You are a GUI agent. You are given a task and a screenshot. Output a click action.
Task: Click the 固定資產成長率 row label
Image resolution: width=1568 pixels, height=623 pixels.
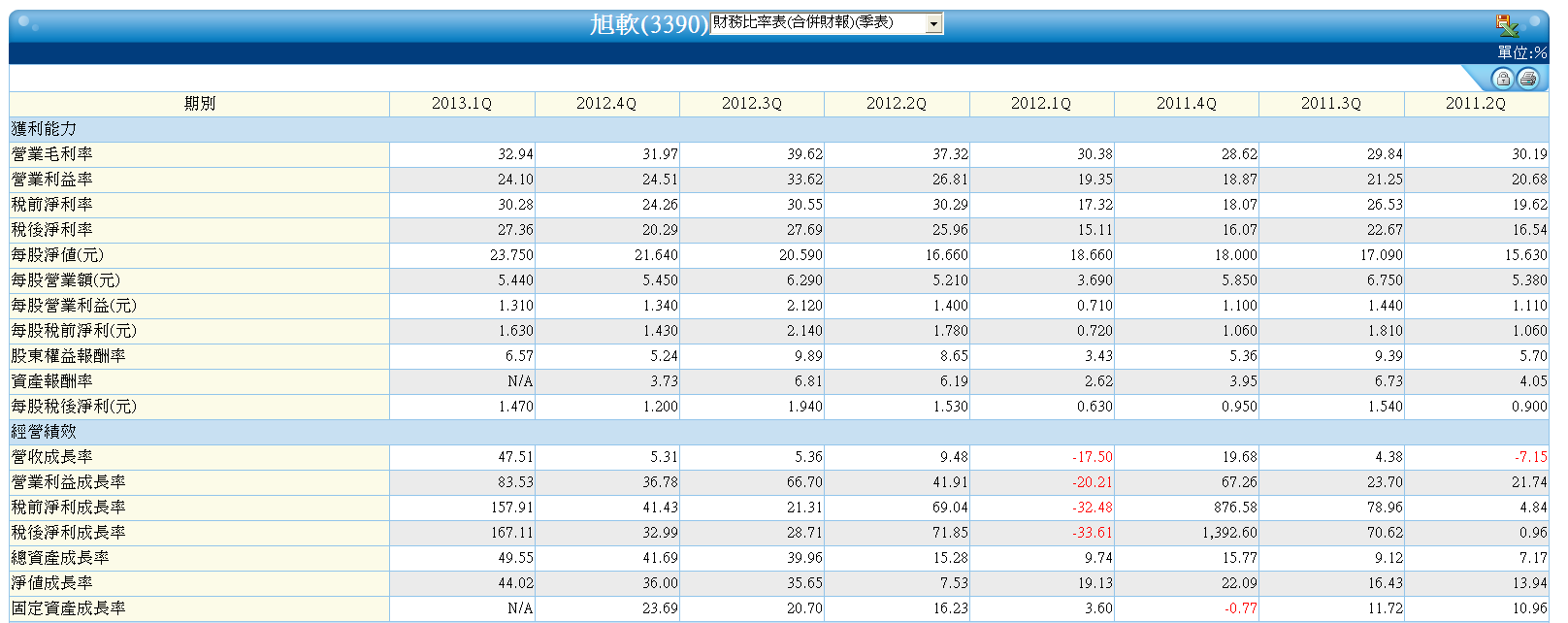(69, 608)
